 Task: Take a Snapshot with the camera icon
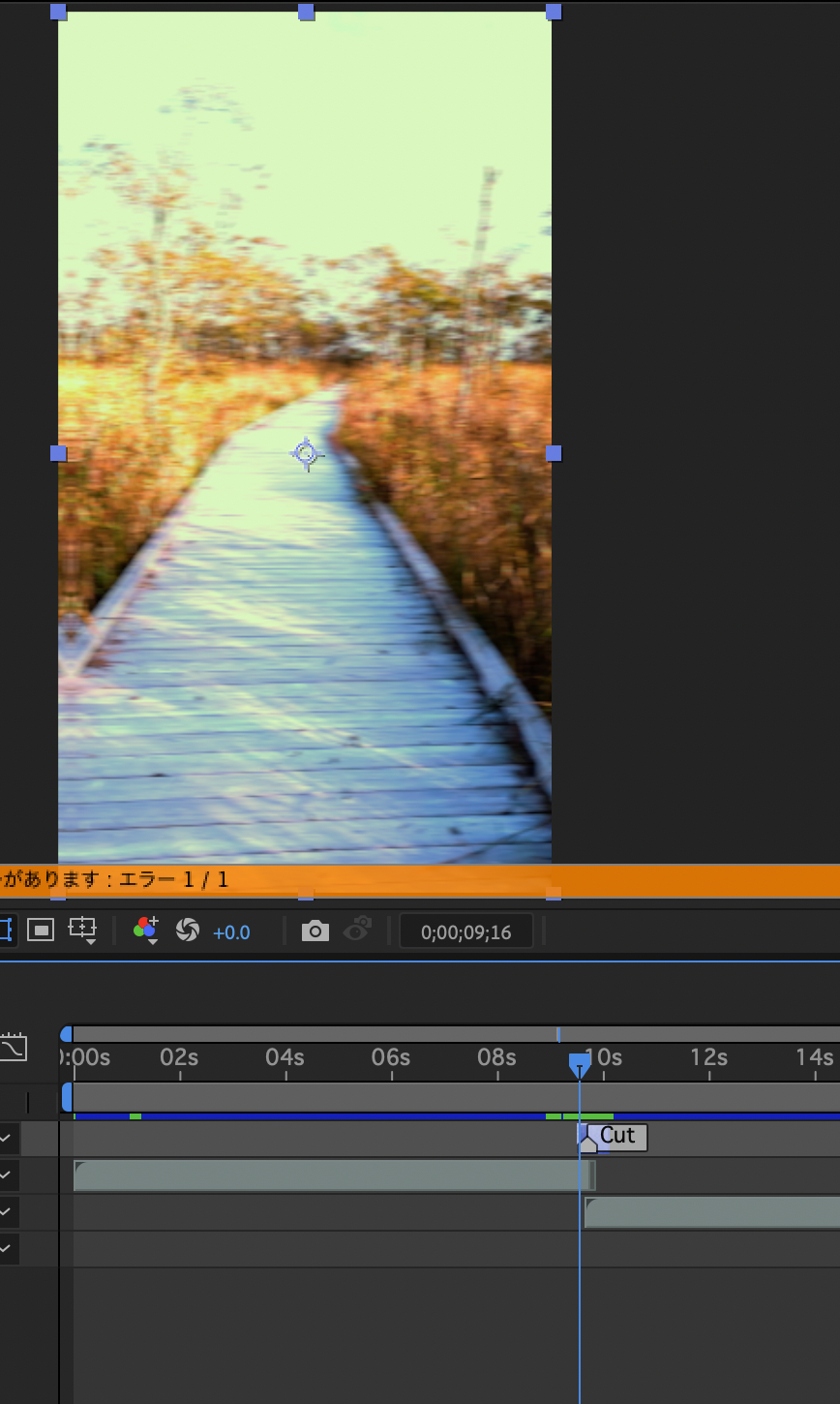[x=315, y=930]
